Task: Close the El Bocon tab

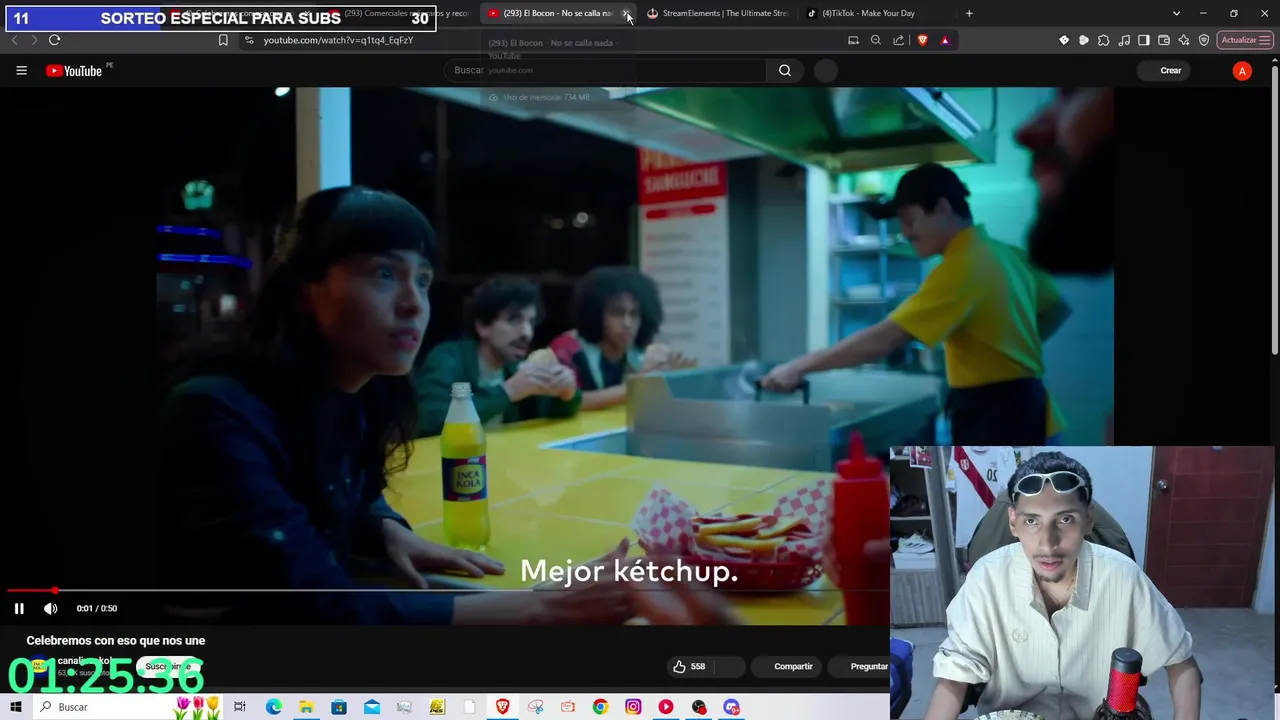Action: pos(626,13)
